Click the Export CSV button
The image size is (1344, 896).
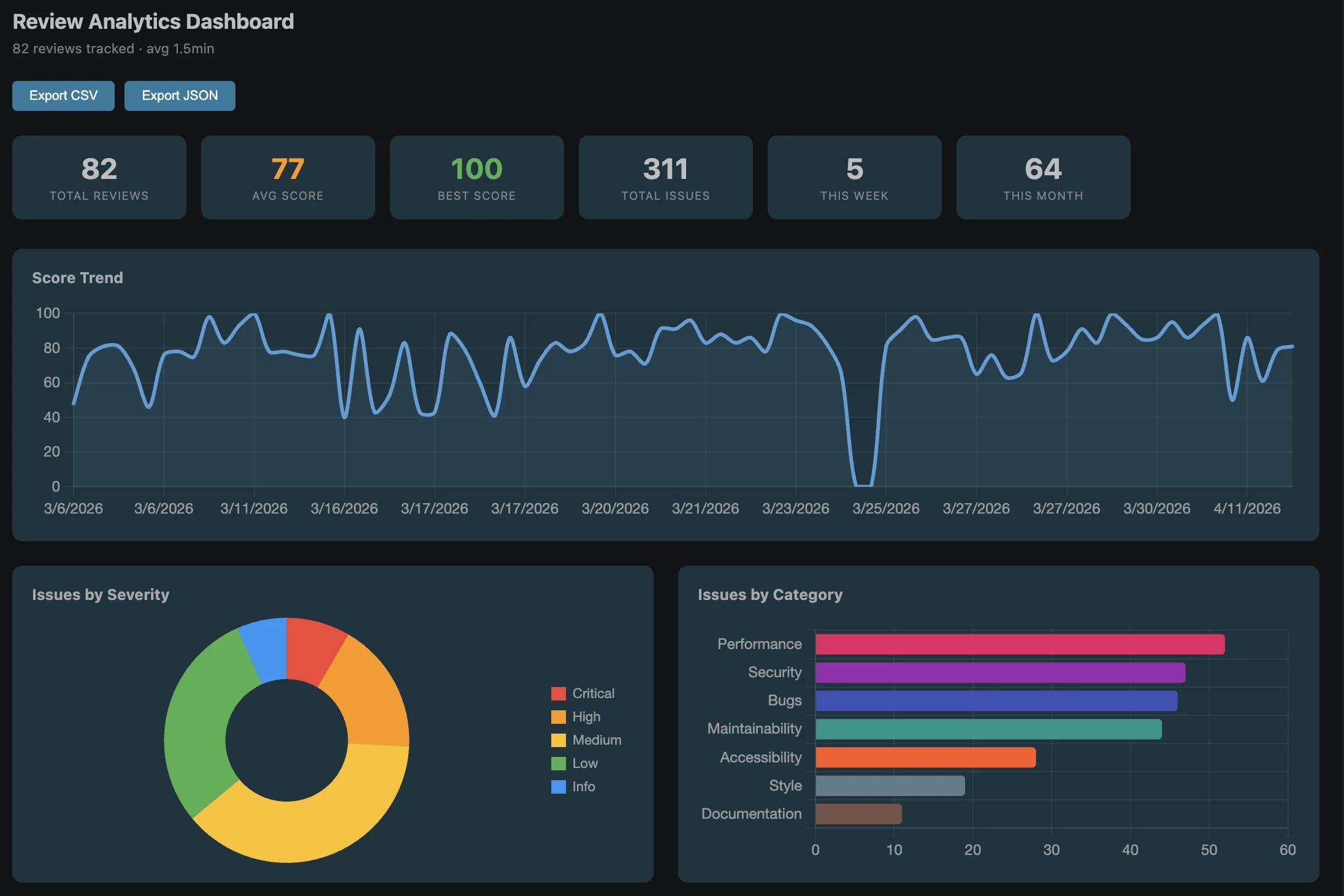(63, 96)
